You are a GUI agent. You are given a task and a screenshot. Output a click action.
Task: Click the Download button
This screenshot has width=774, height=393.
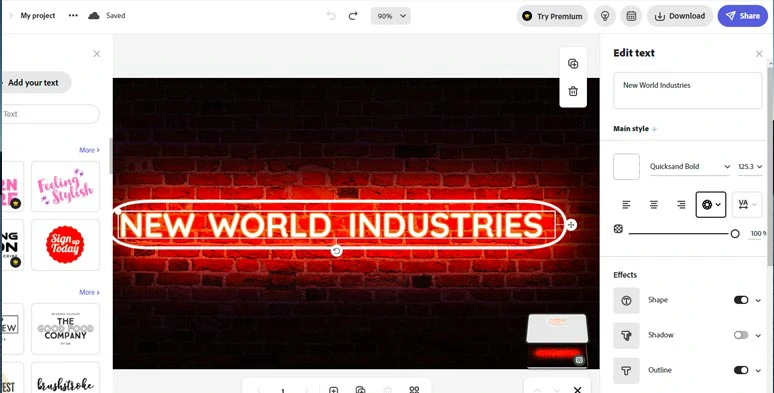680,16
